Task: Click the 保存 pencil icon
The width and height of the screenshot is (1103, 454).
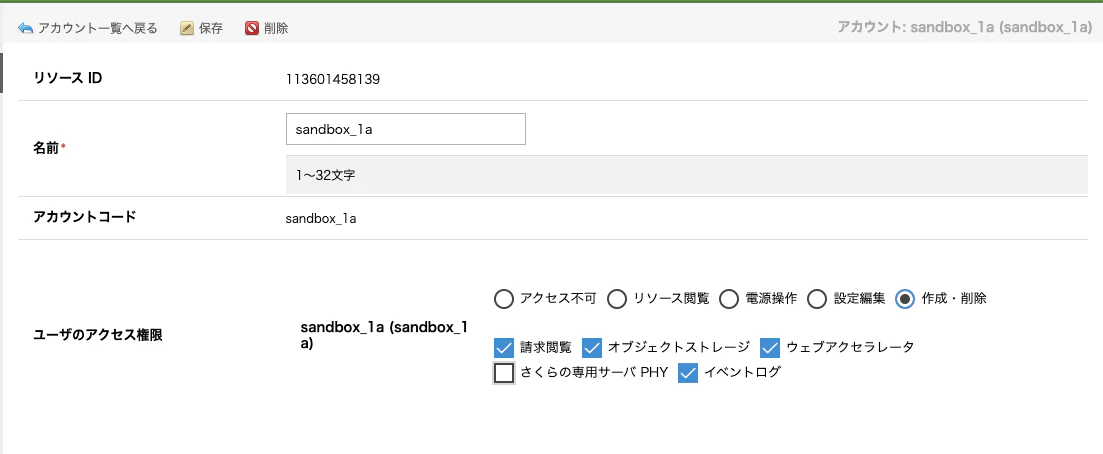Action: (x=186, y=28)
